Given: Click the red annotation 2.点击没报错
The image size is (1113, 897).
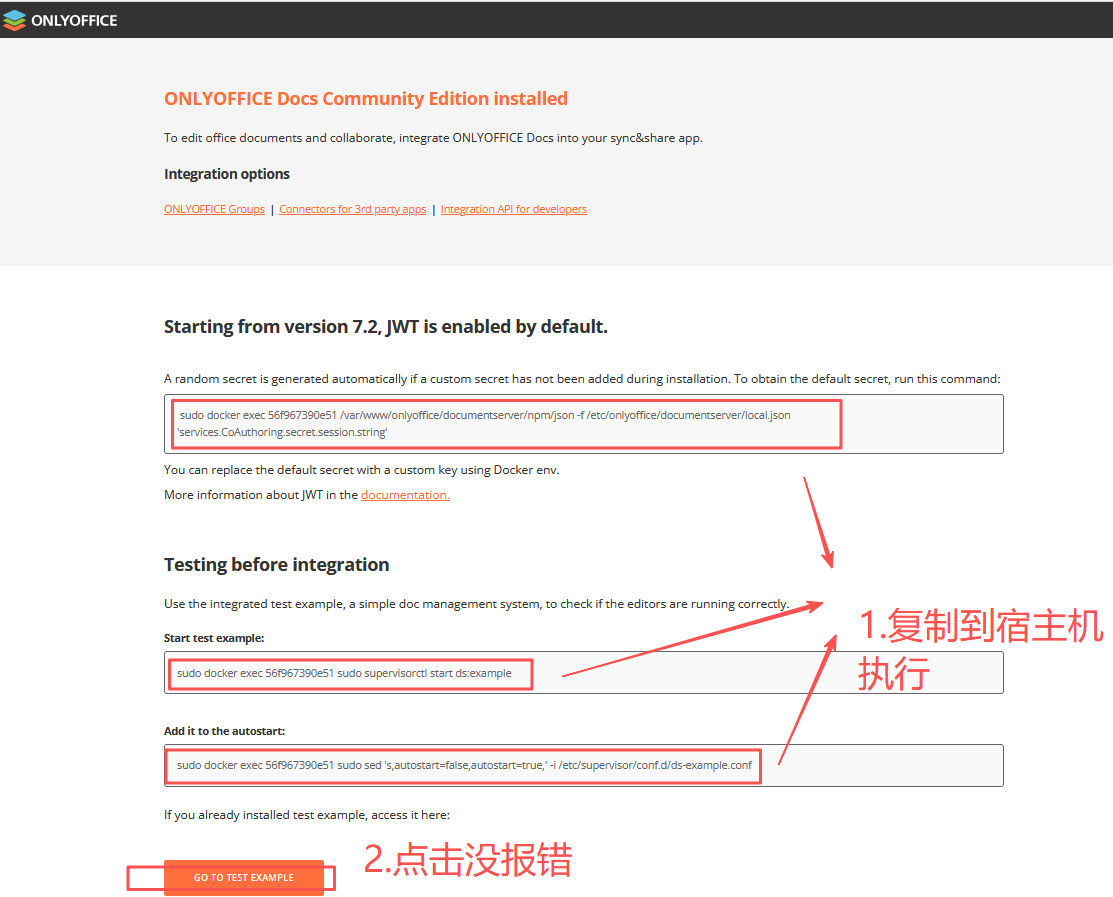Looking at the screenshot, I should [x=467, y=860].
